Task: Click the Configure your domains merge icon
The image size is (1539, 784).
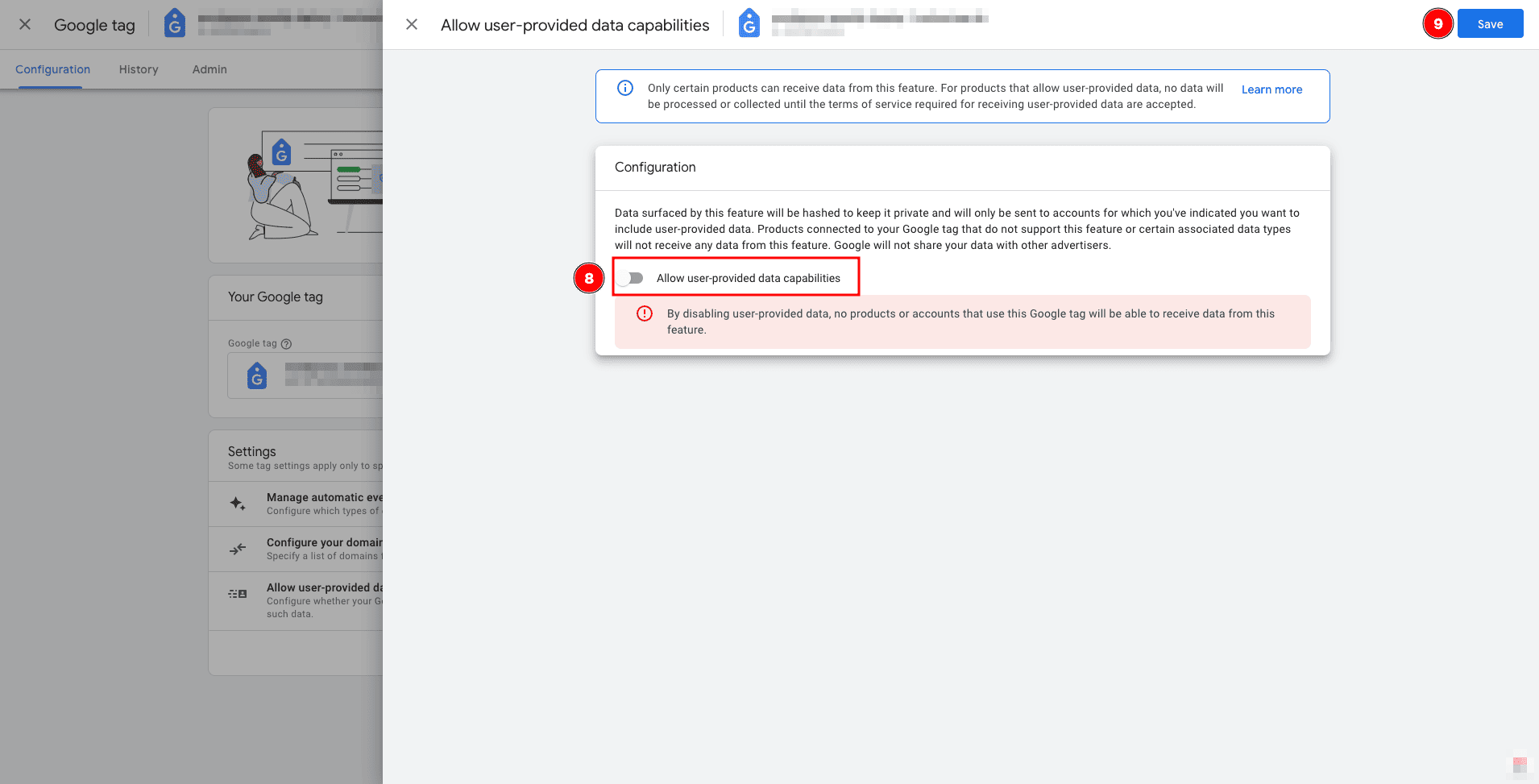Action: coord(238,549)
